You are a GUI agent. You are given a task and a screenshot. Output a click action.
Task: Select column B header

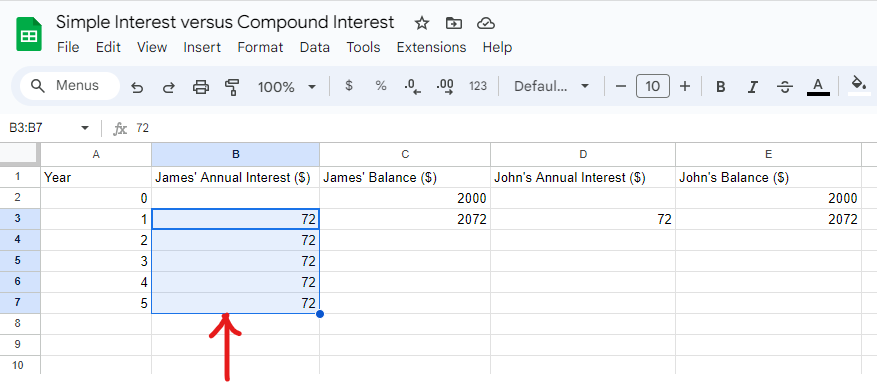[235, 154]
